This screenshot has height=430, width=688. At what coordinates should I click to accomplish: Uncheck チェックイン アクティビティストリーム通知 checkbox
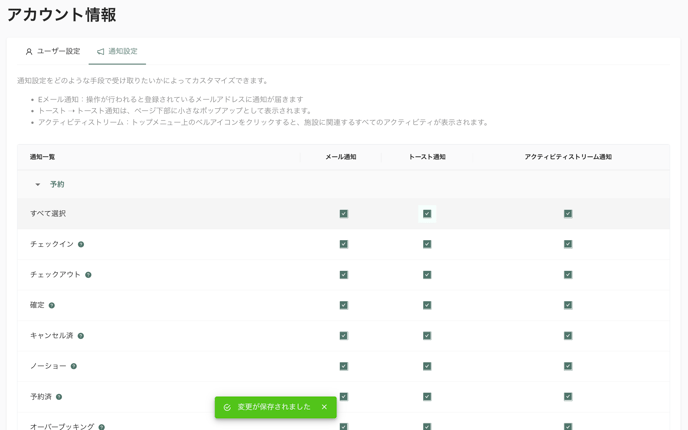568,244
